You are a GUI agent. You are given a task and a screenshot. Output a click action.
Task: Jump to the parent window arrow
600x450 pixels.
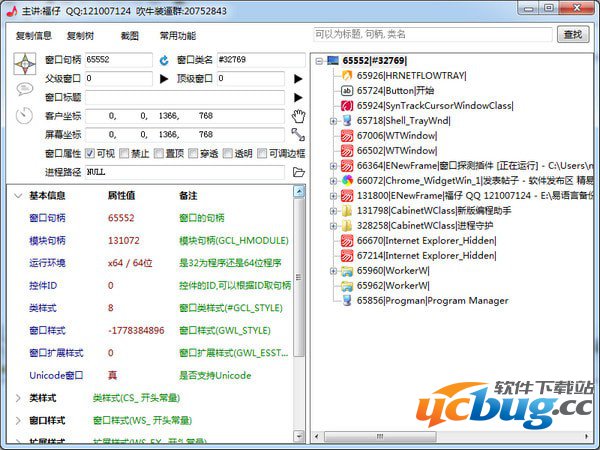click(164, 79)
